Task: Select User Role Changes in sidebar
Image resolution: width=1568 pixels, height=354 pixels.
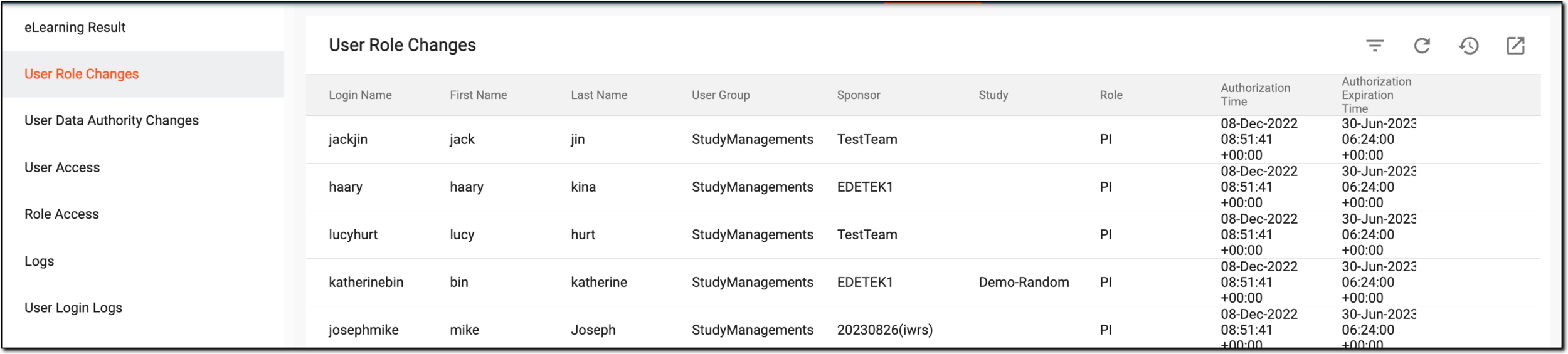Action: (x=143, y=74)
